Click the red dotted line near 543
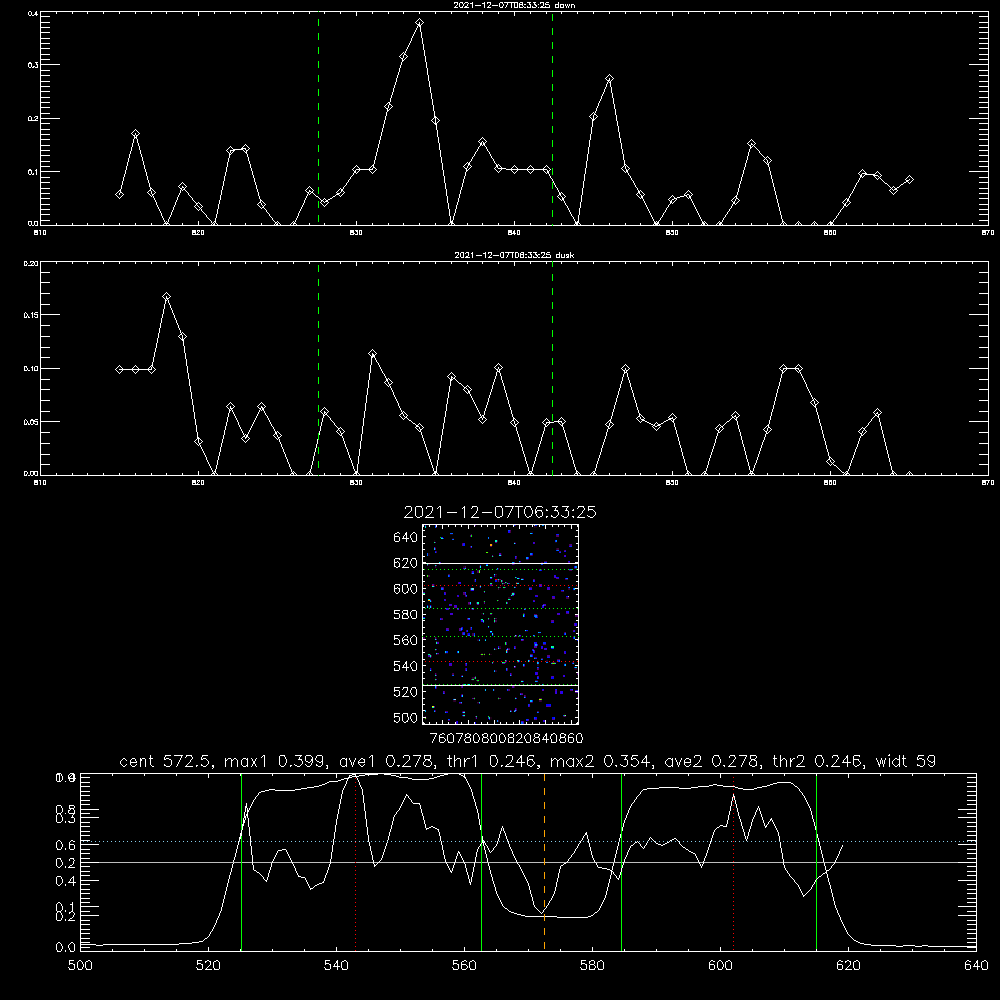The height and width of the screenshot is (1000, 1000). tap(355, 862)
